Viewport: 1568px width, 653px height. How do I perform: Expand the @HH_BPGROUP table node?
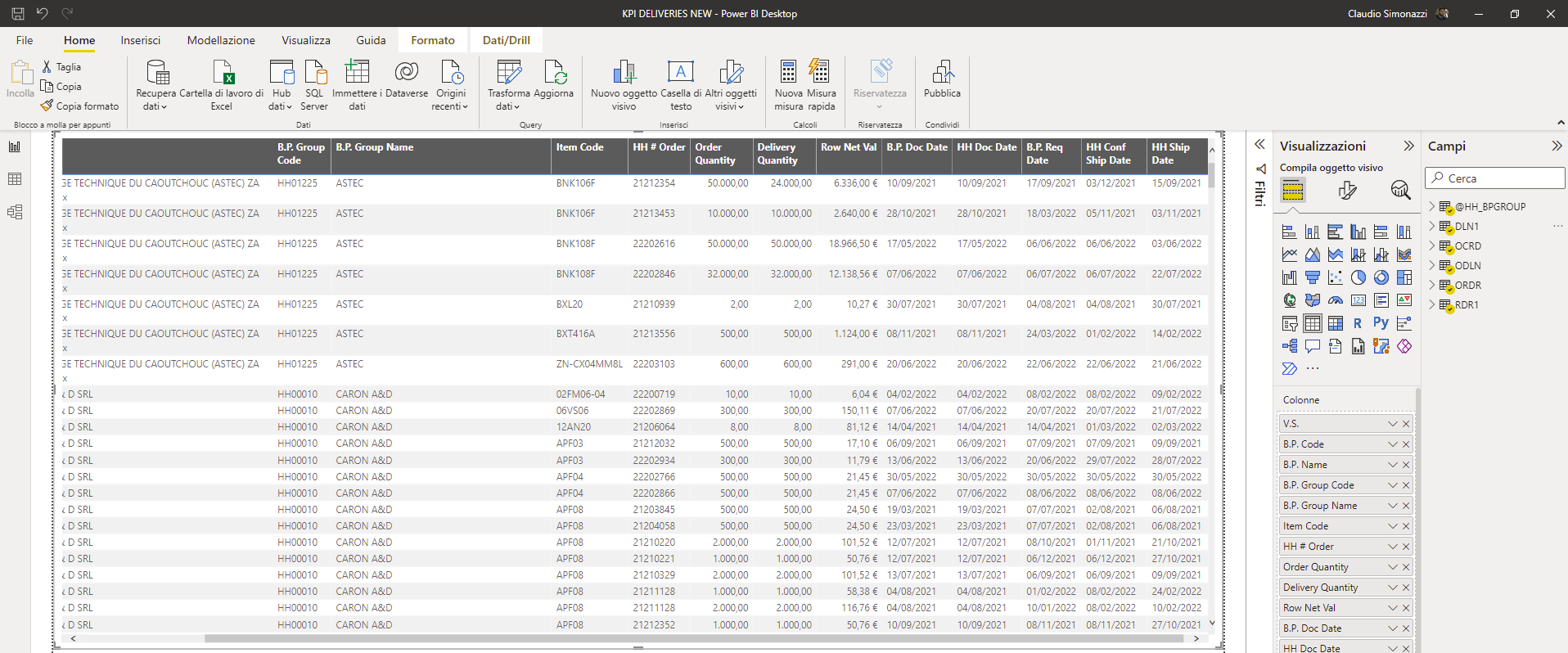click(1432, 206)
